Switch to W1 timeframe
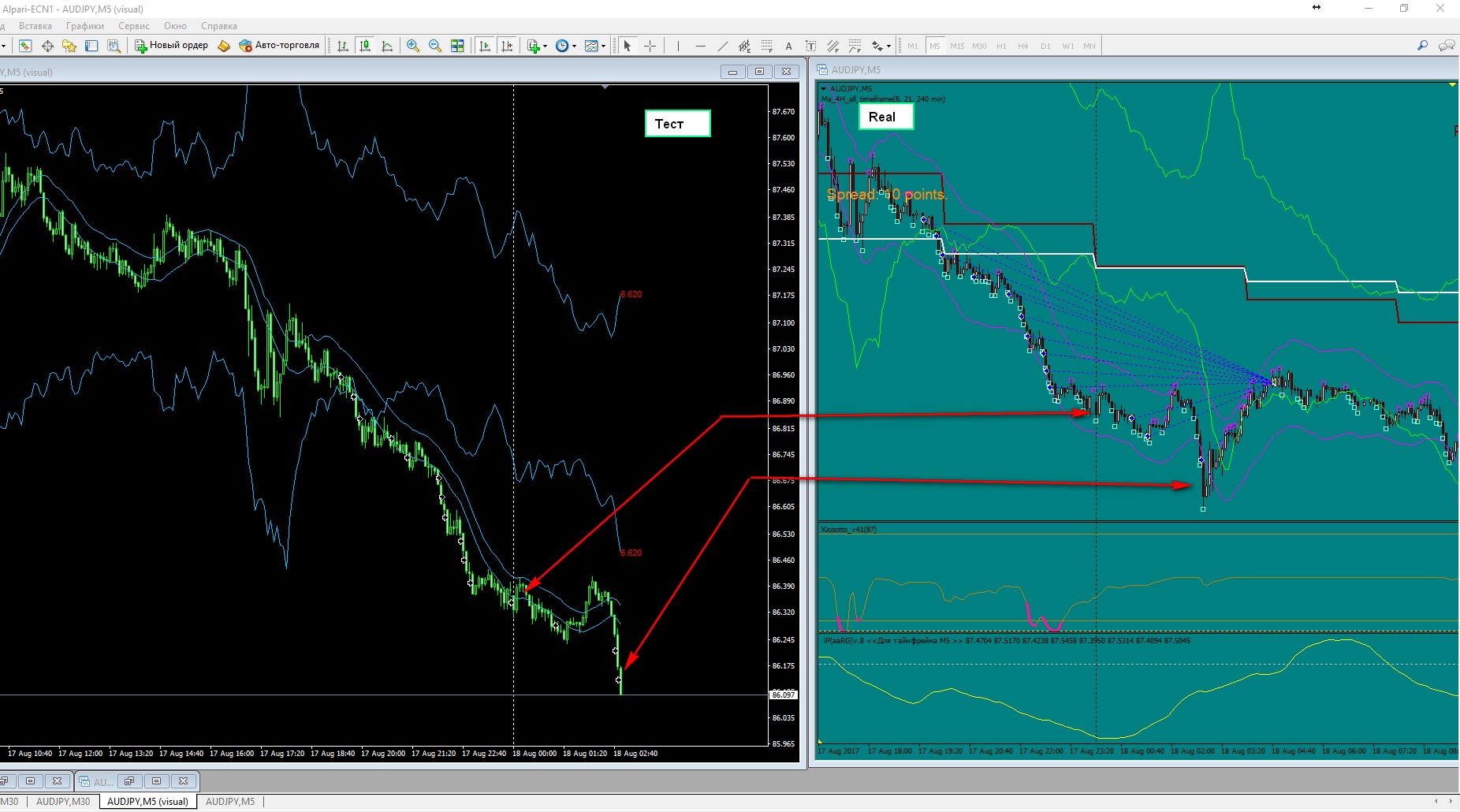Viewport: 1460px width, 812px height. [x=1067, y=46]
